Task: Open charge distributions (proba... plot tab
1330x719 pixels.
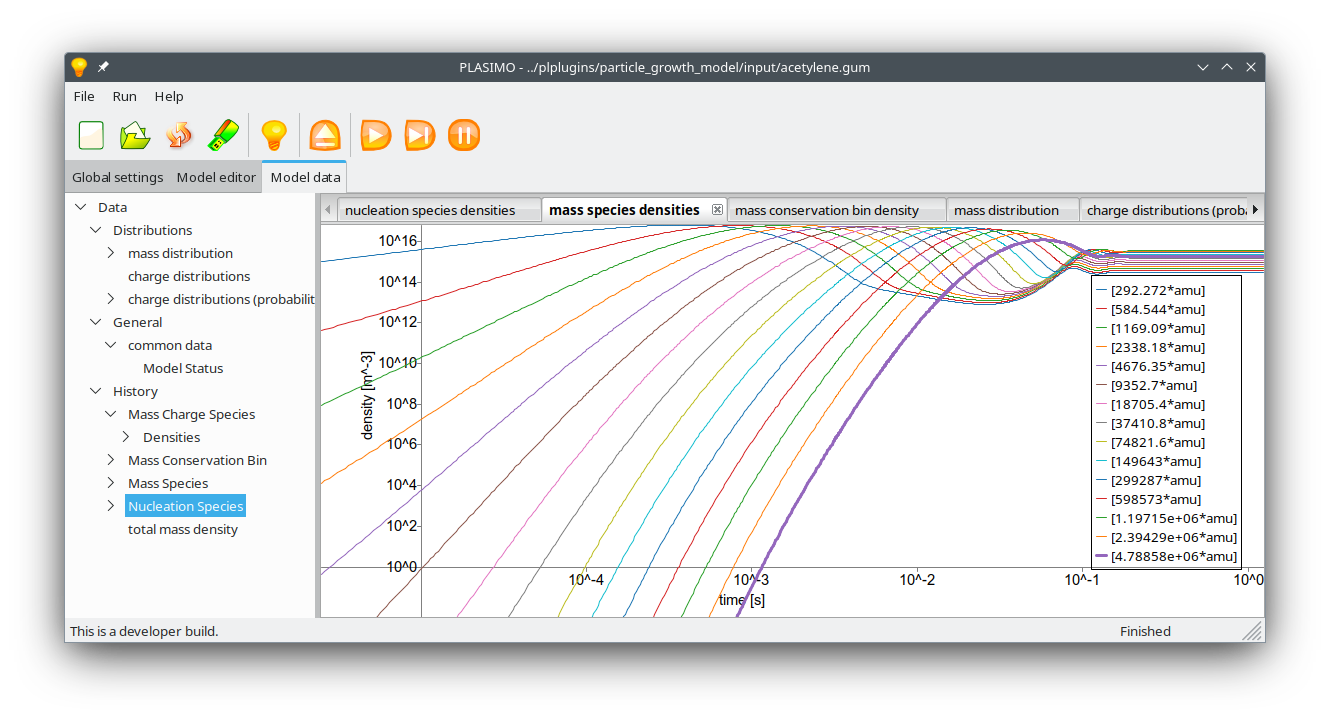Action: tap(1166, 210)
